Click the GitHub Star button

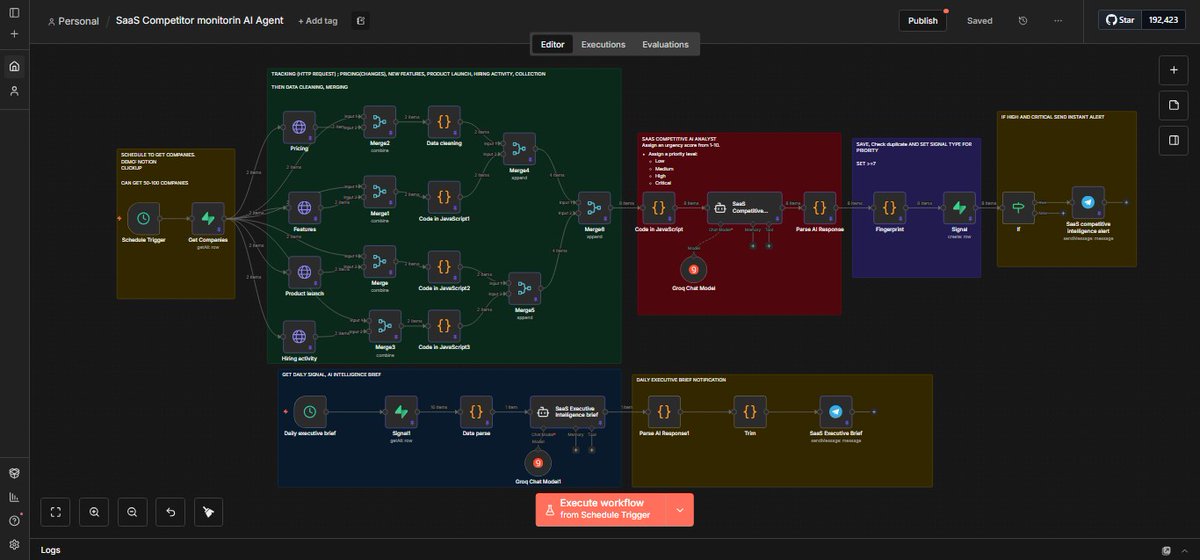(x=1120, y=20)
